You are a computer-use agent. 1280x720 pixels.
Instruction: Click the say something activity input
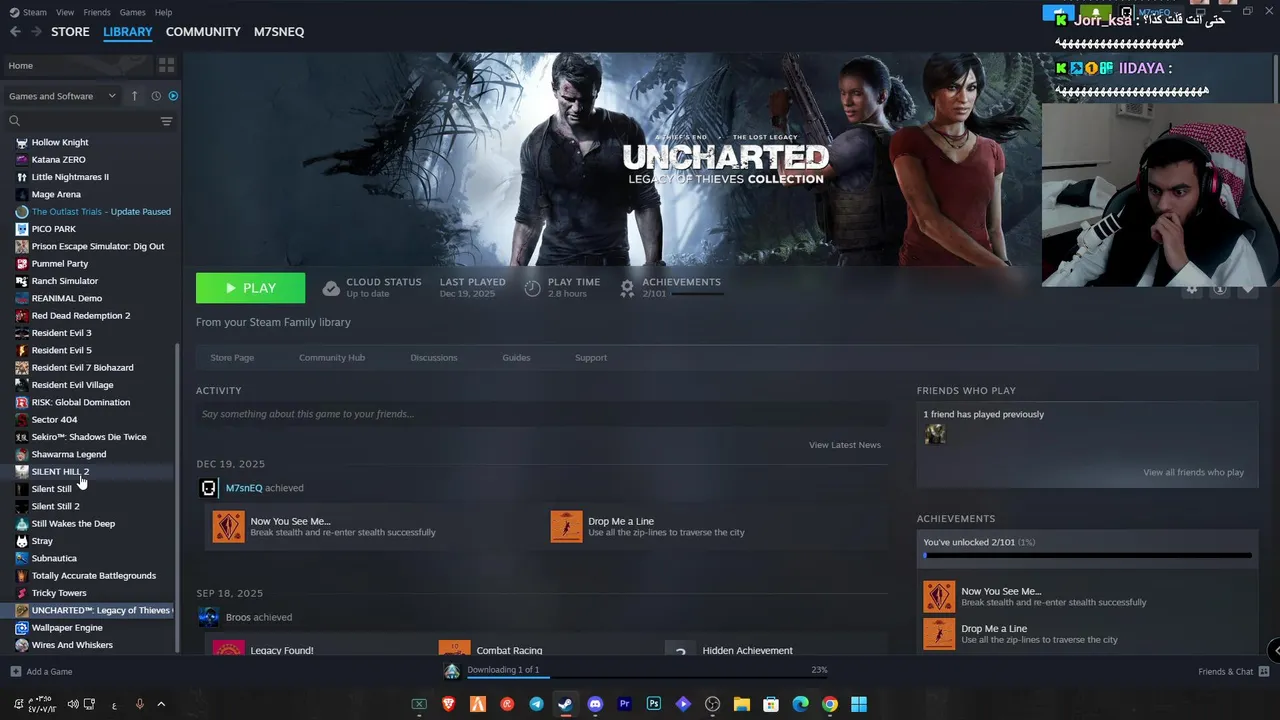[x=541, y=414]
